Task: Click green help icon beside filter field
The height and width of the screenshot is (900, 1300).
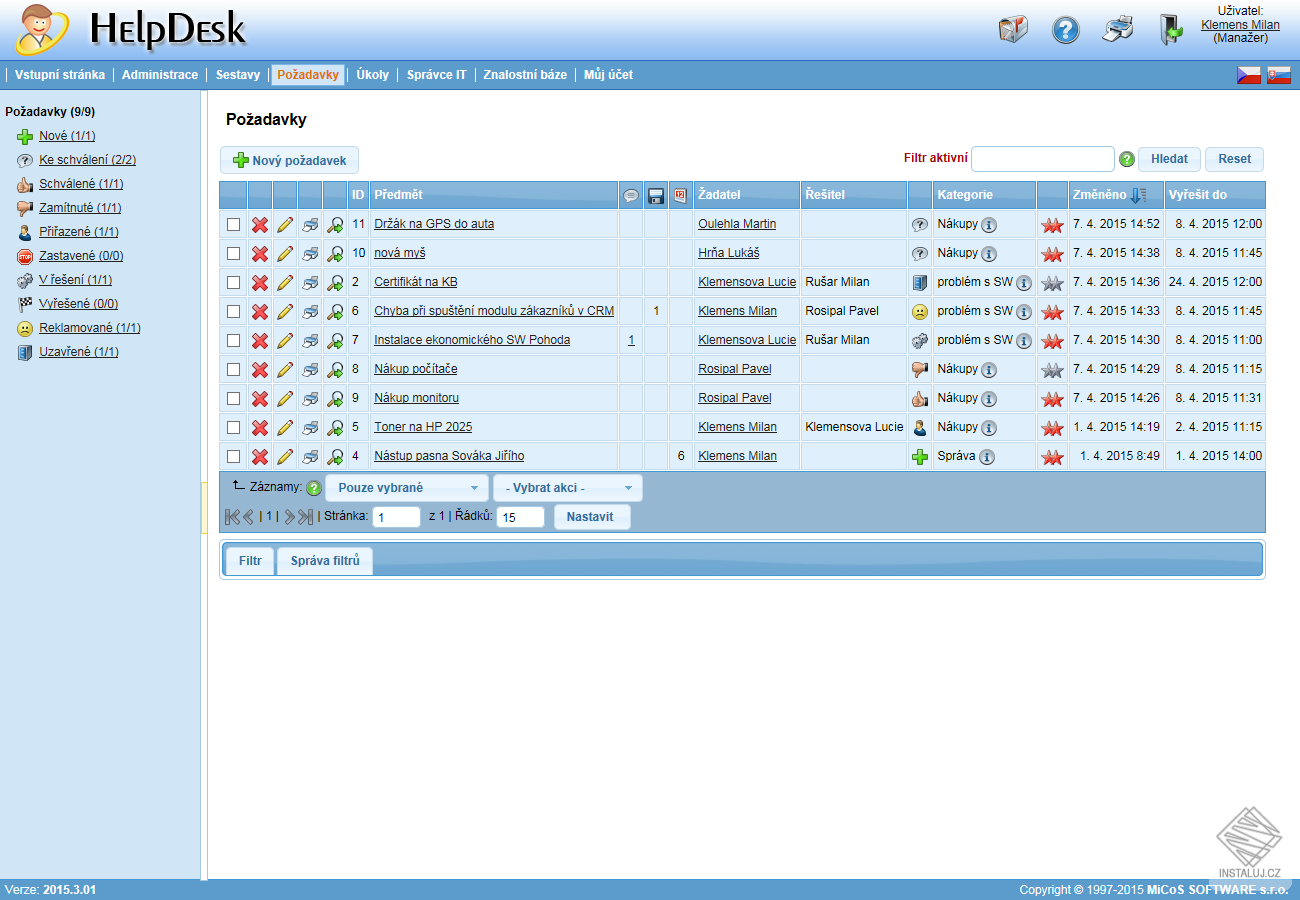Action: coord(1127,159)
